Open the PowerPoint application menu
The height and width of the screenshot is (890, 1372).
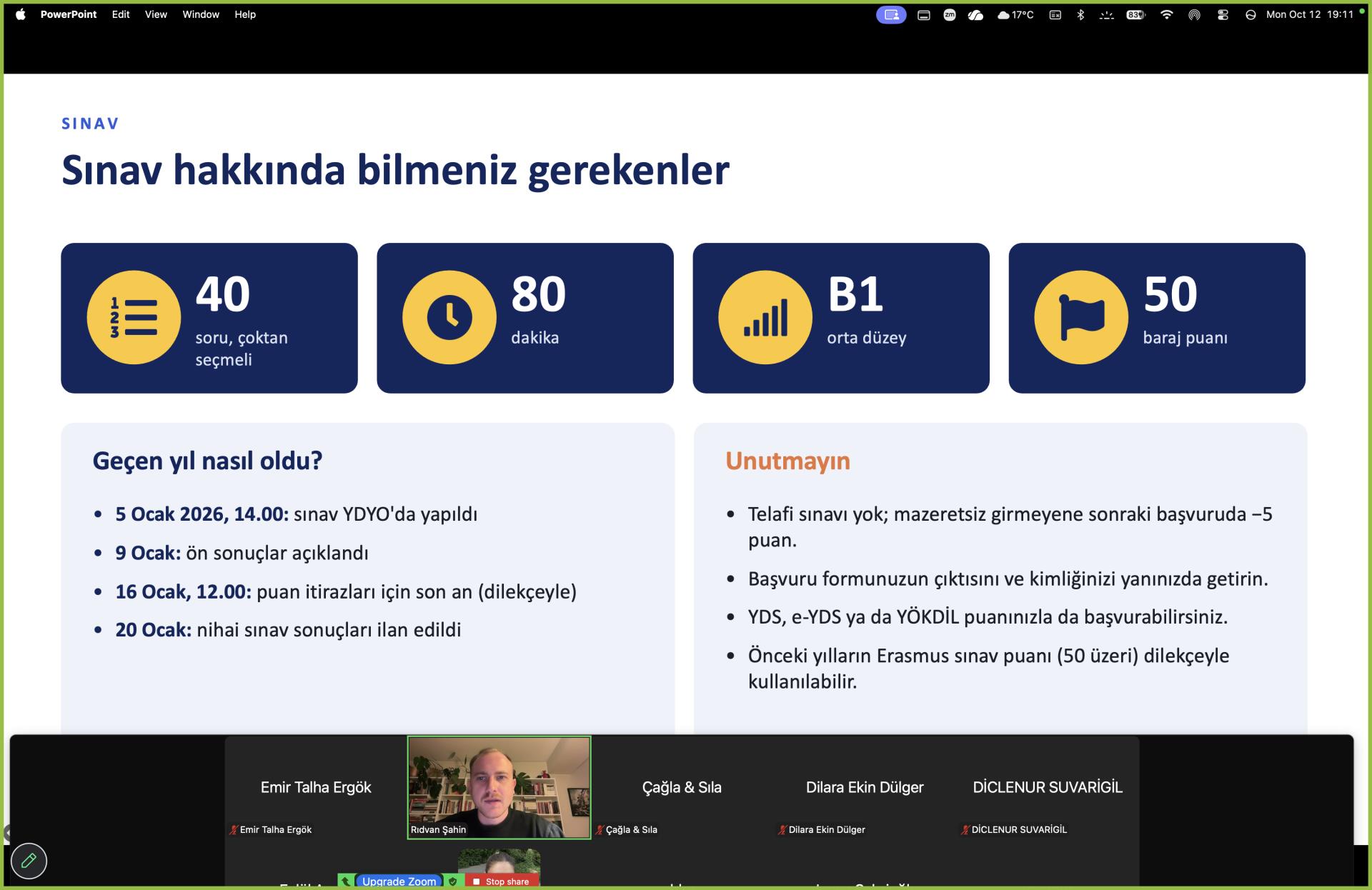69,14
